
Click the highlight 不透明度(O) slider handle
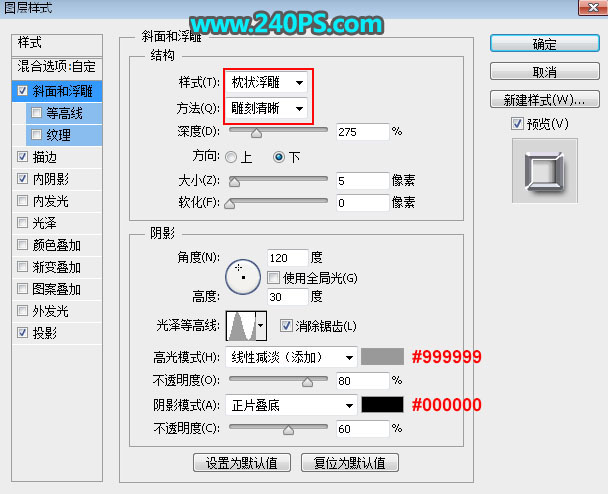(x=307, y=382)
